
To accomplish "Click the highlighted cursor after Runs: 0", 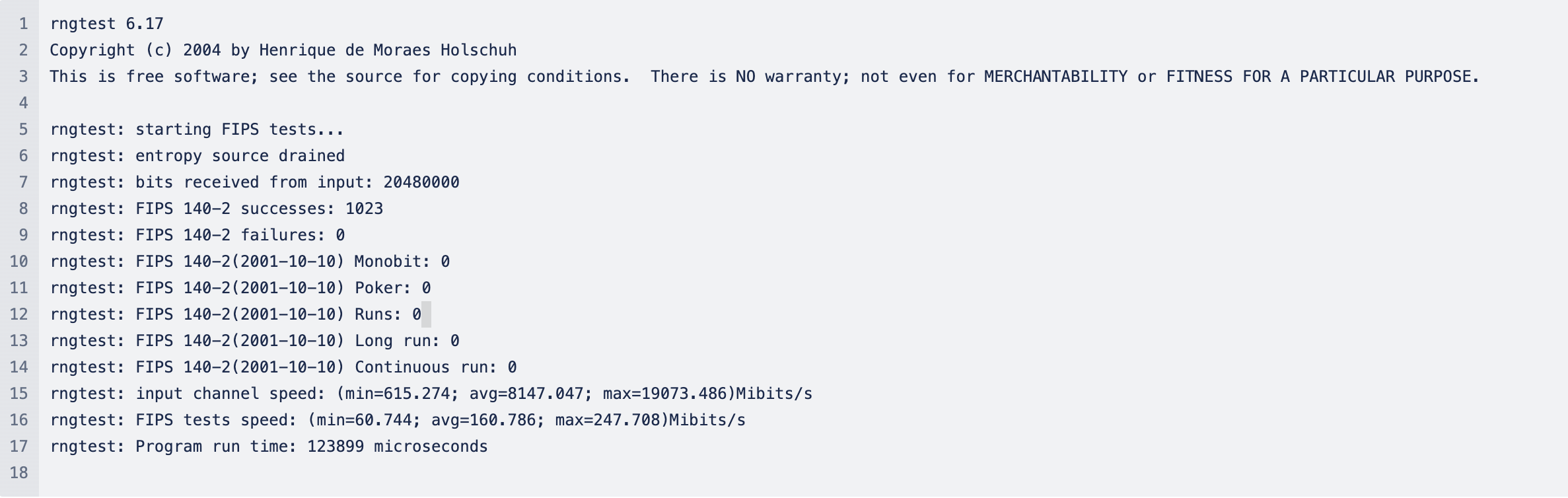I will (426, 314).
